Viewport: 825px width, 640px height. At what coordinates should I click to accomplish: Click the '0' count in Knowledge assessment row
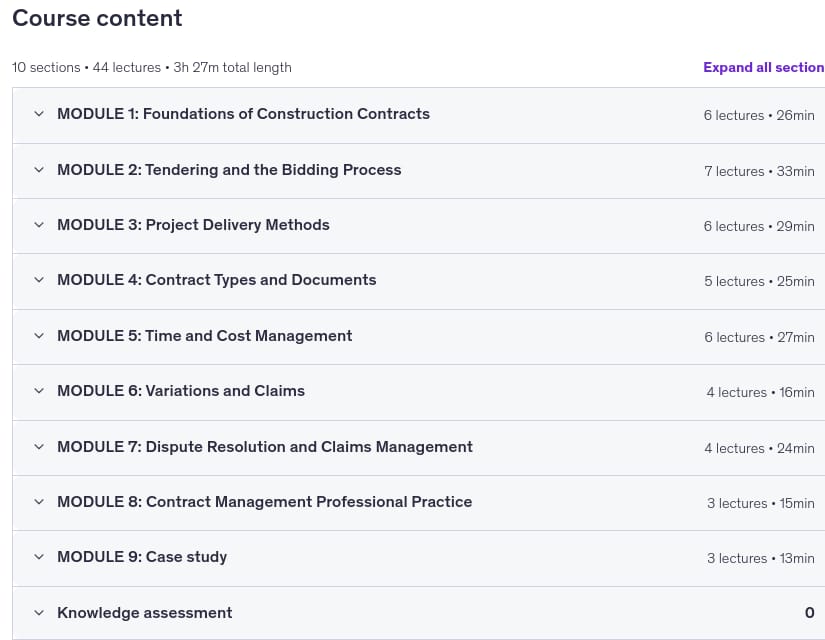(x=809, y=613)
